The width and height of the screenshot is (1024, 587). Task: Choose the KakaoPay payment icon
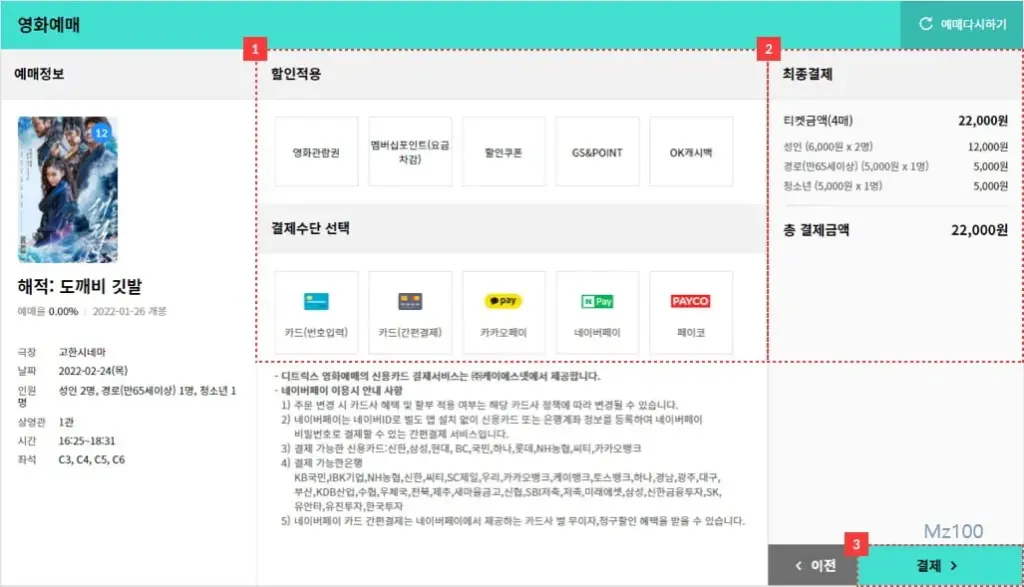(504, 301)
